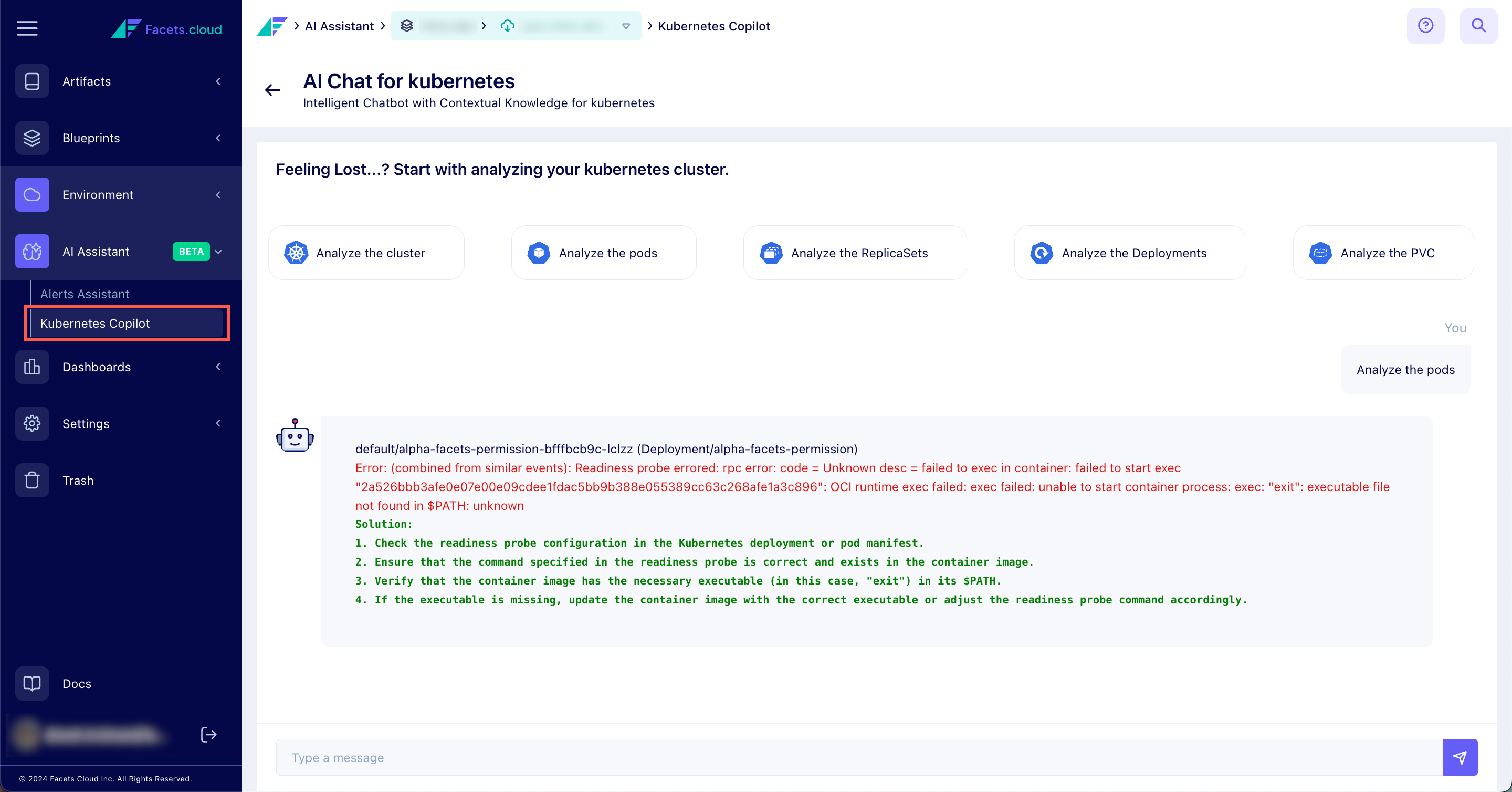Click the chatbot robot avatar

pyautogui.click(x=295, y=436)
